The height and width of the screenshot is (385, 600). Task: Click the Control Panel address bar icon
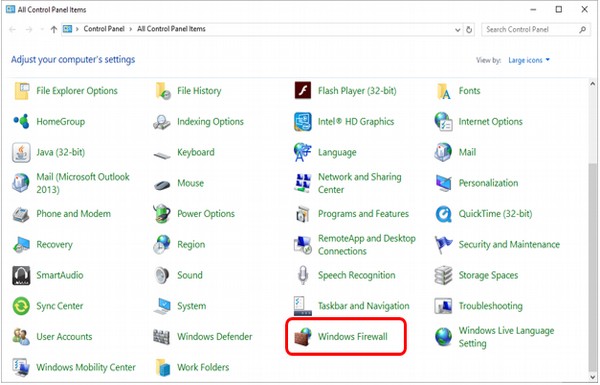pos(67,29)
